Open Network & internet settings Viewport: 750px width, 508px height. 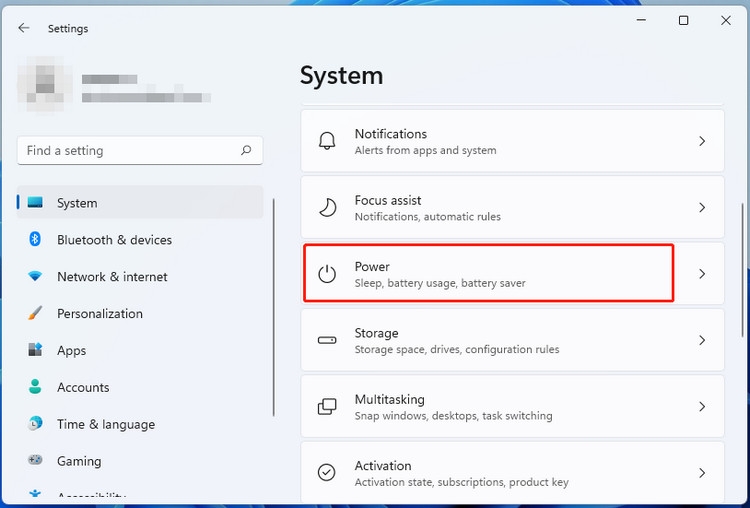click(x=140, y=276)
